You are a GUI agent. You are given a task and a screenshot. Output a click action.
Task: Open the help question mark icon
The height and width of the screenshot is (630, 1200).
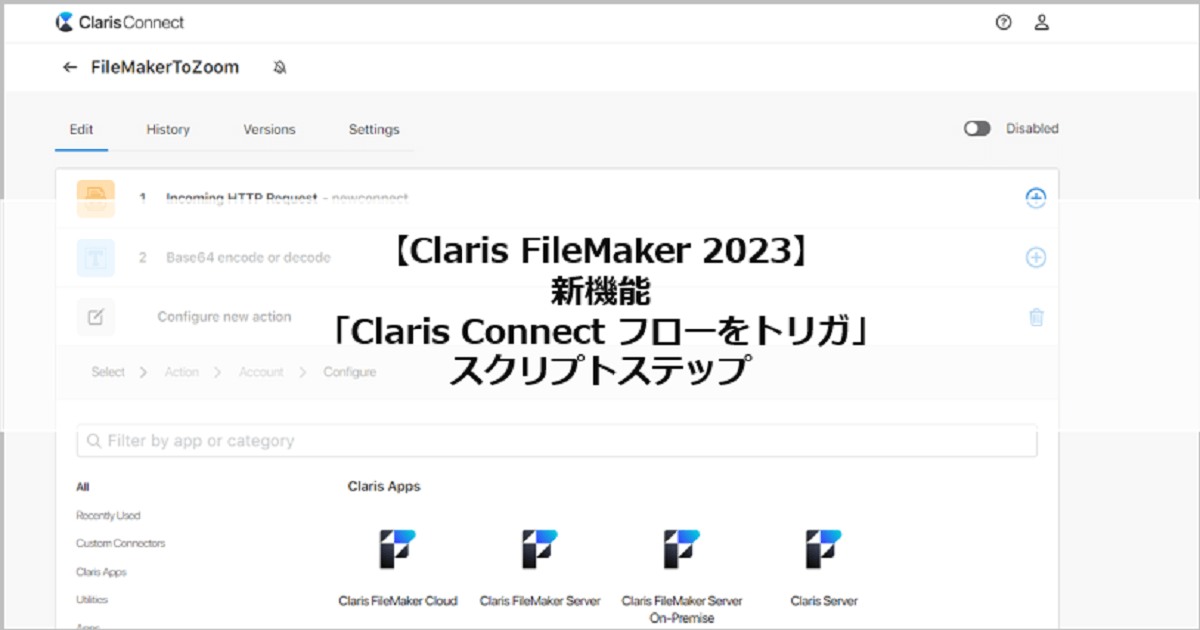pos(1004,22)
